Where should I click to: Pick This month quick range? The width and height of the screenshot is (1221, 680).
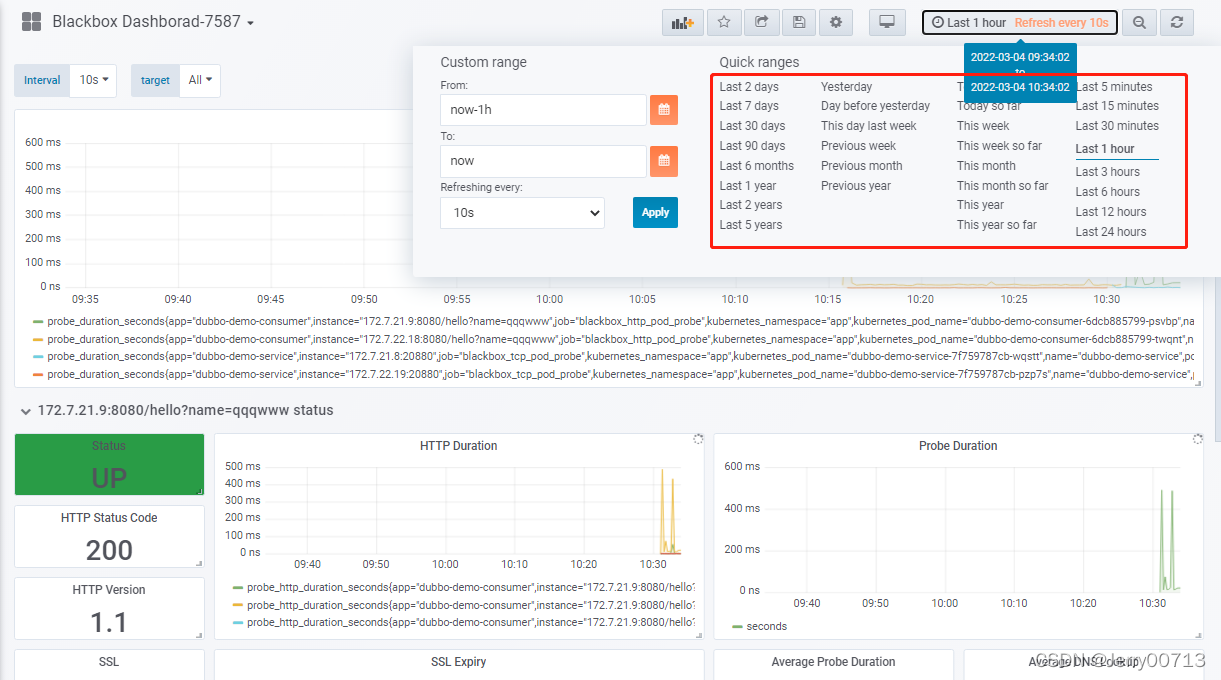click(x=986, y=166)
